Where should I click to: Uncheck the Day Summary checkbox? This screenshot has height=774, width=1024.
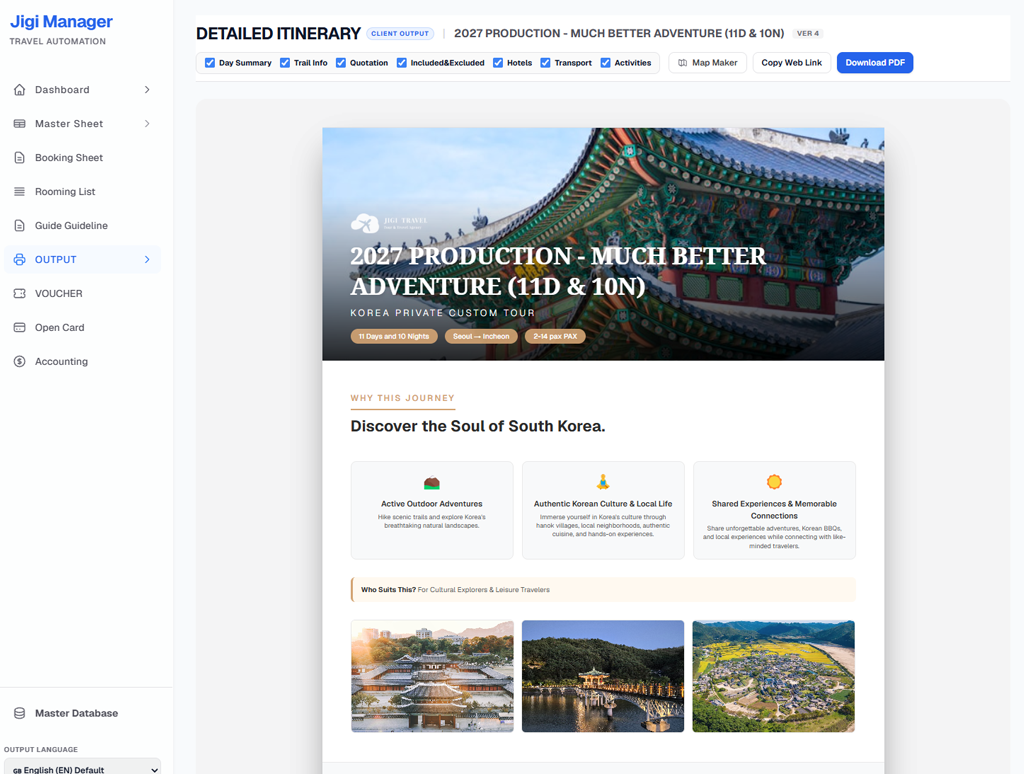click(210, 63)
